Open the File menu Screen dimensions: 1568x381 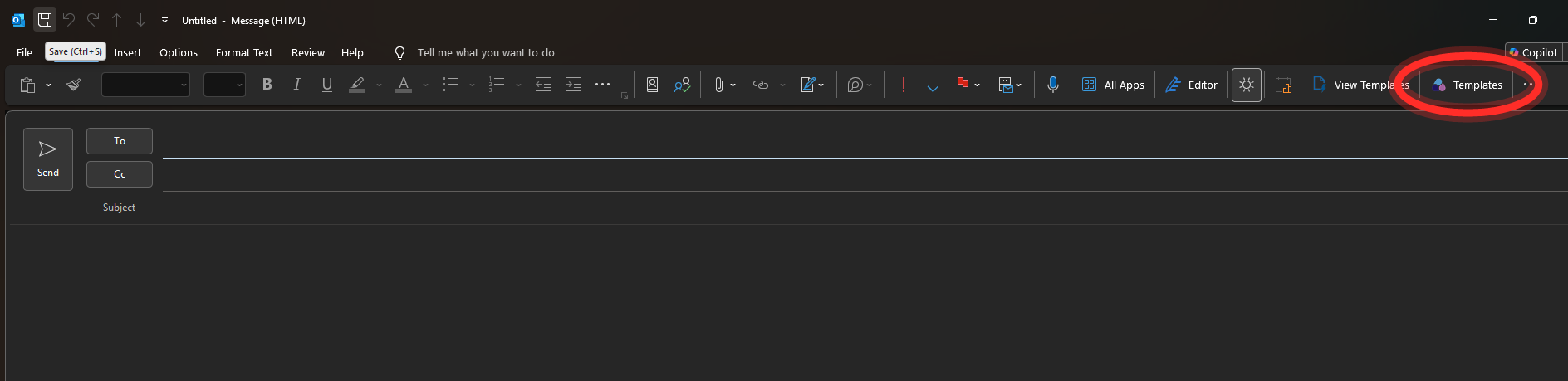(x=25, y=52)
